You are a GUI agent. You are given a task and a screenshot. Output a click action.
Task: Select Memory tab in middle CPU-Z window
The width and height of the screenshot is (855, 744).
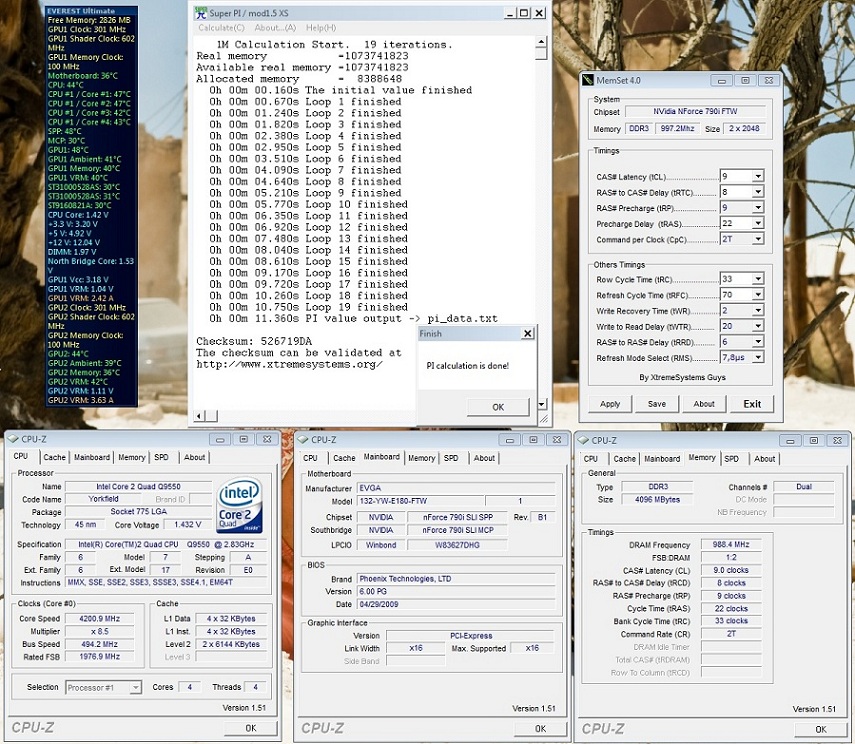click(422, 458)
